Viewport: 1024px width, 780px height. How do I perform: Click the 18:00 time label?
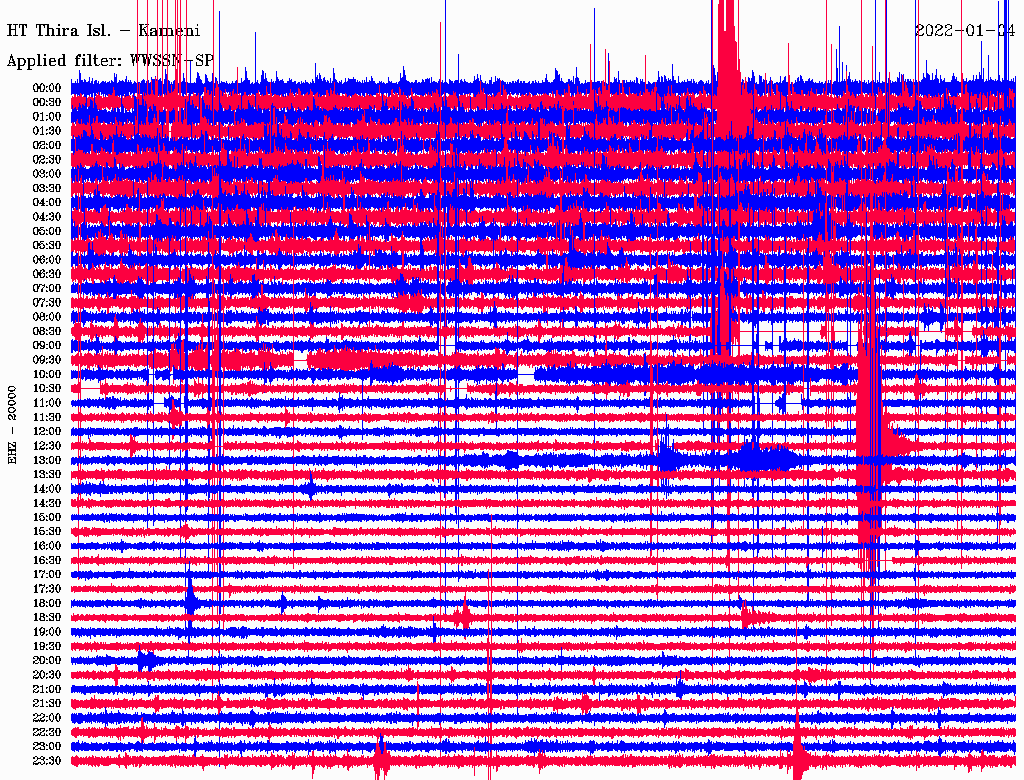47,603
